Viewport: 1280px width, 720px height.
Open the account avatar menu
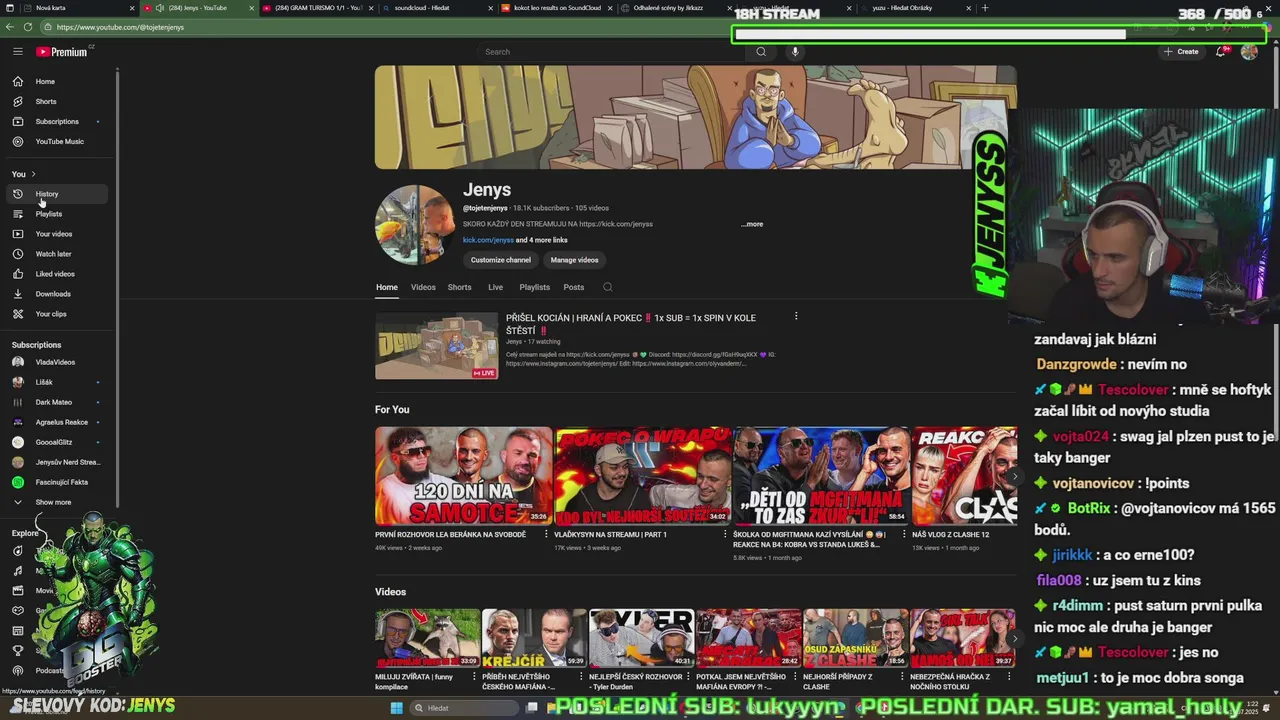[1249, 51]
